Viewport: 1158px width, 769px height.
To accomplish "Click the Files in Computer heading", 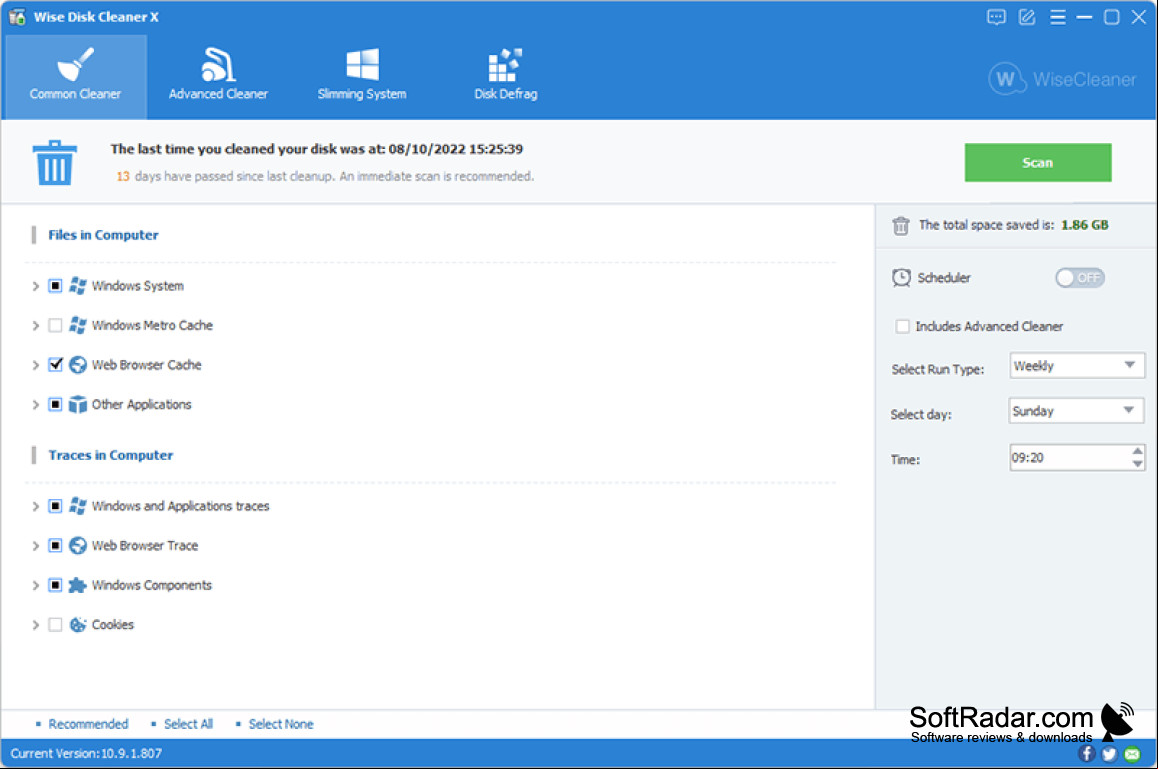I will [x=103, y=235].
